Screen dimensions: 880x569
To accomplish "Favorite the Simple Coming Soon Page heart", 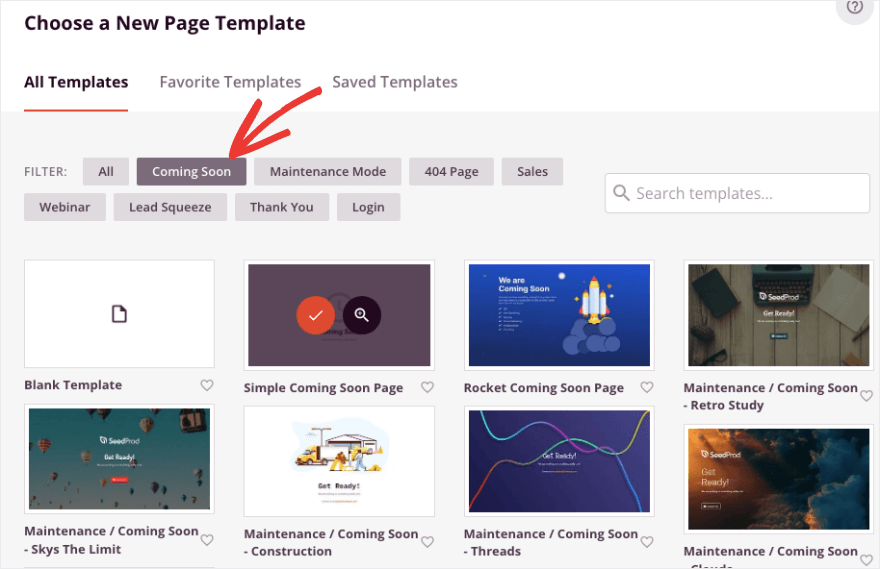I will (x=428, y=387).
